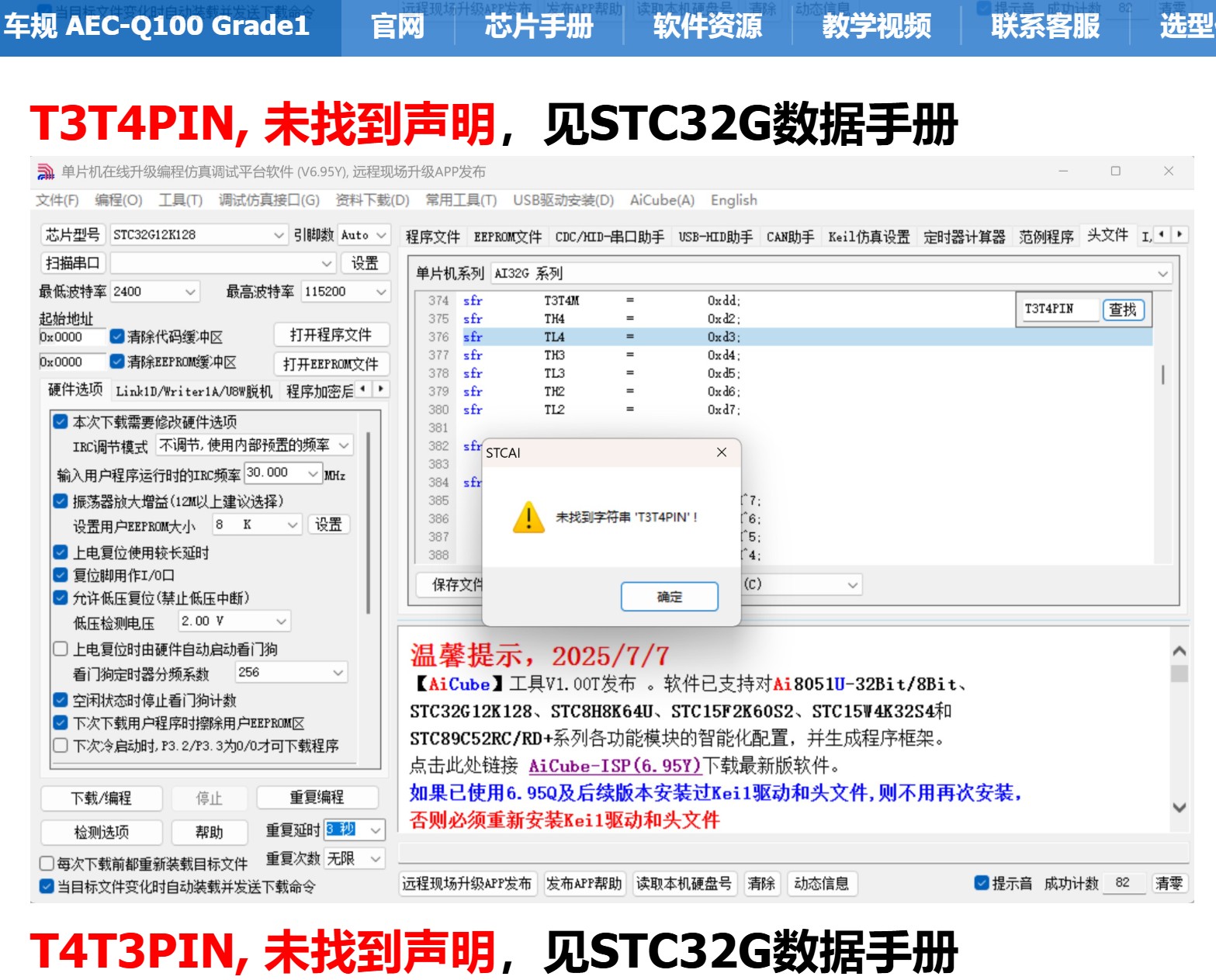The height and width of the screenshot is (980, 1216).
Task: Click 打开程序文件 button
Action: (x=331, y=334)
